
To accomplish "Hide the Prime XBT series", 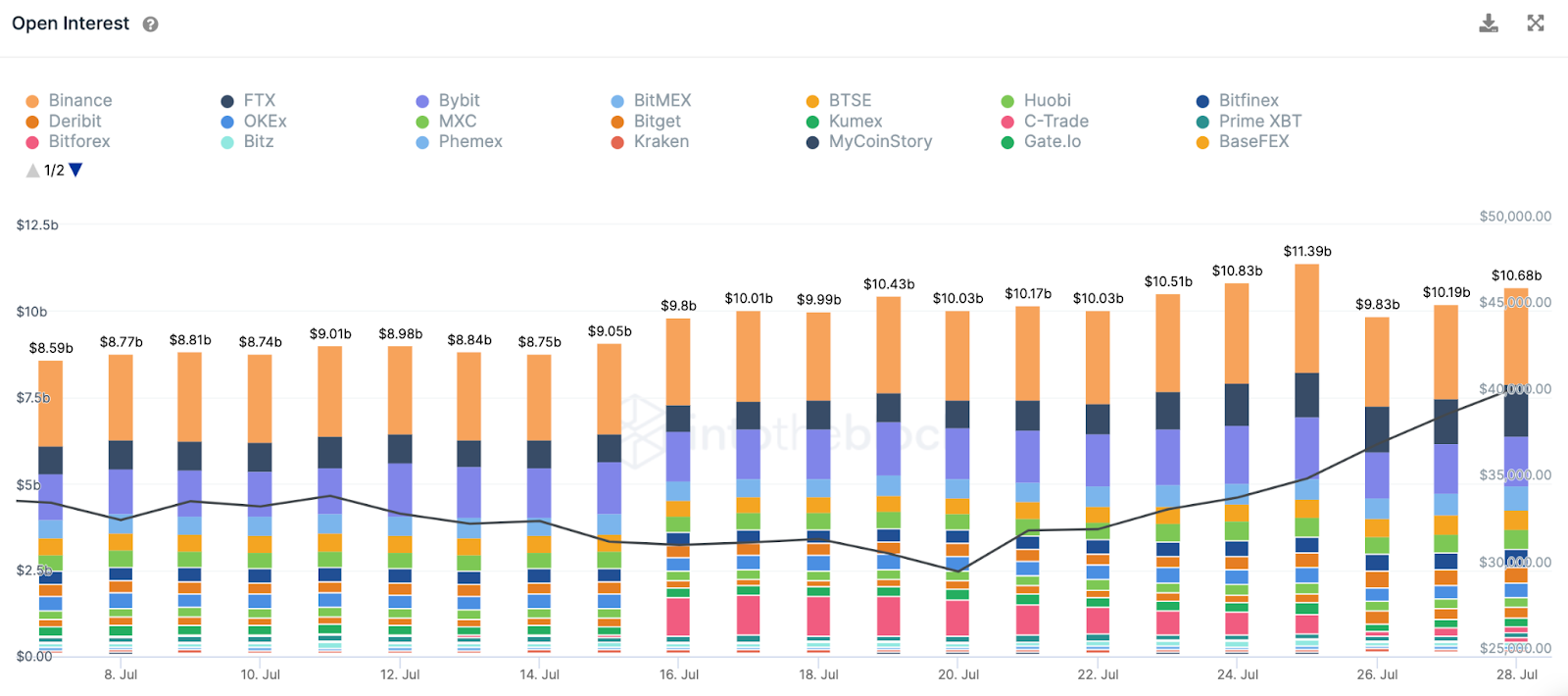I will (1249, 121).
